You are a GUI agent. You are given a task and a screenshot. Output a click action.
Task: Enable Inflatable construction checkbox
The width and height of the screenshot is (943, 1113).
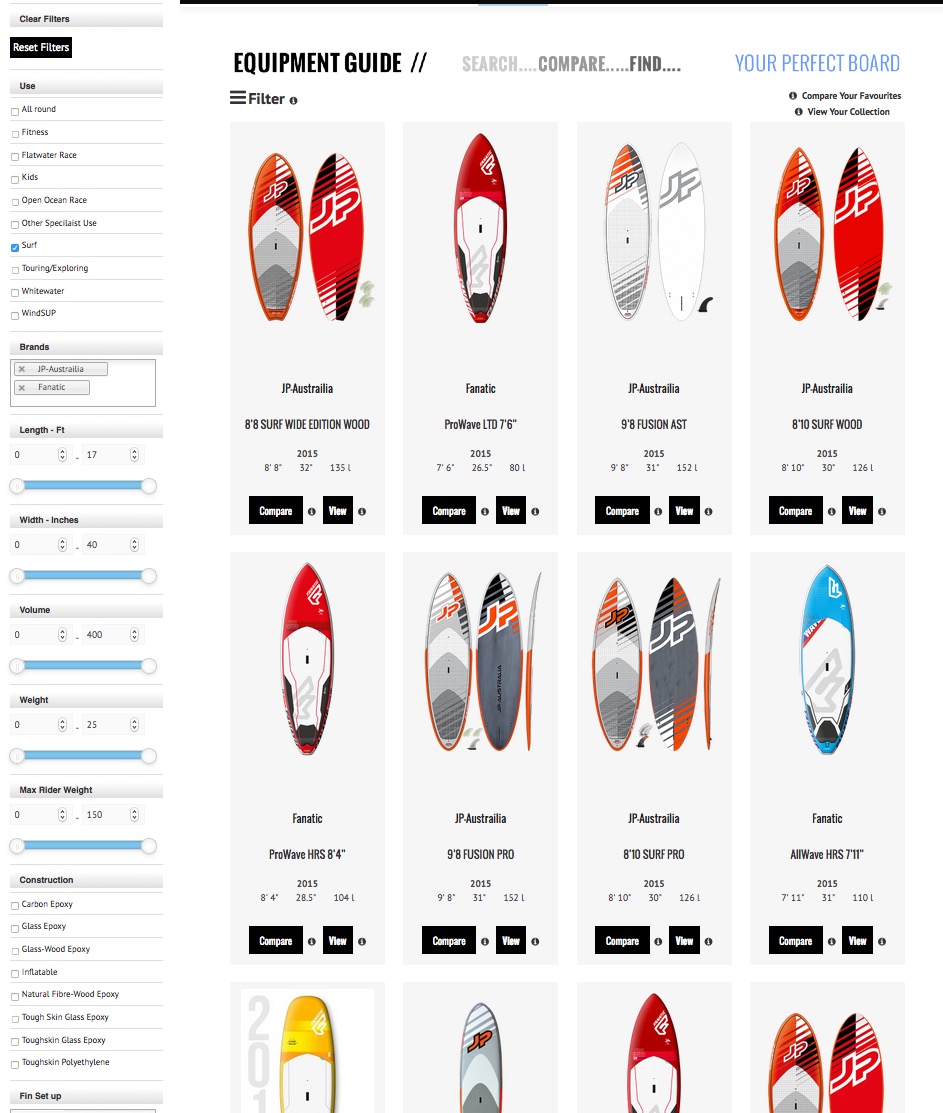click(x=15, y=974)
